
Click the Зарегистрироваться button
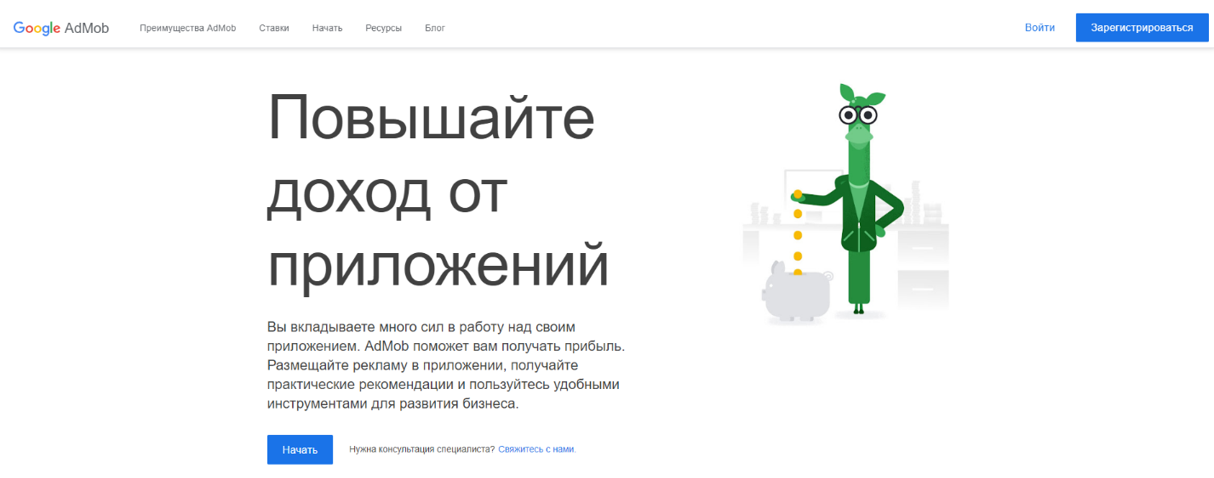point(1142,28)
